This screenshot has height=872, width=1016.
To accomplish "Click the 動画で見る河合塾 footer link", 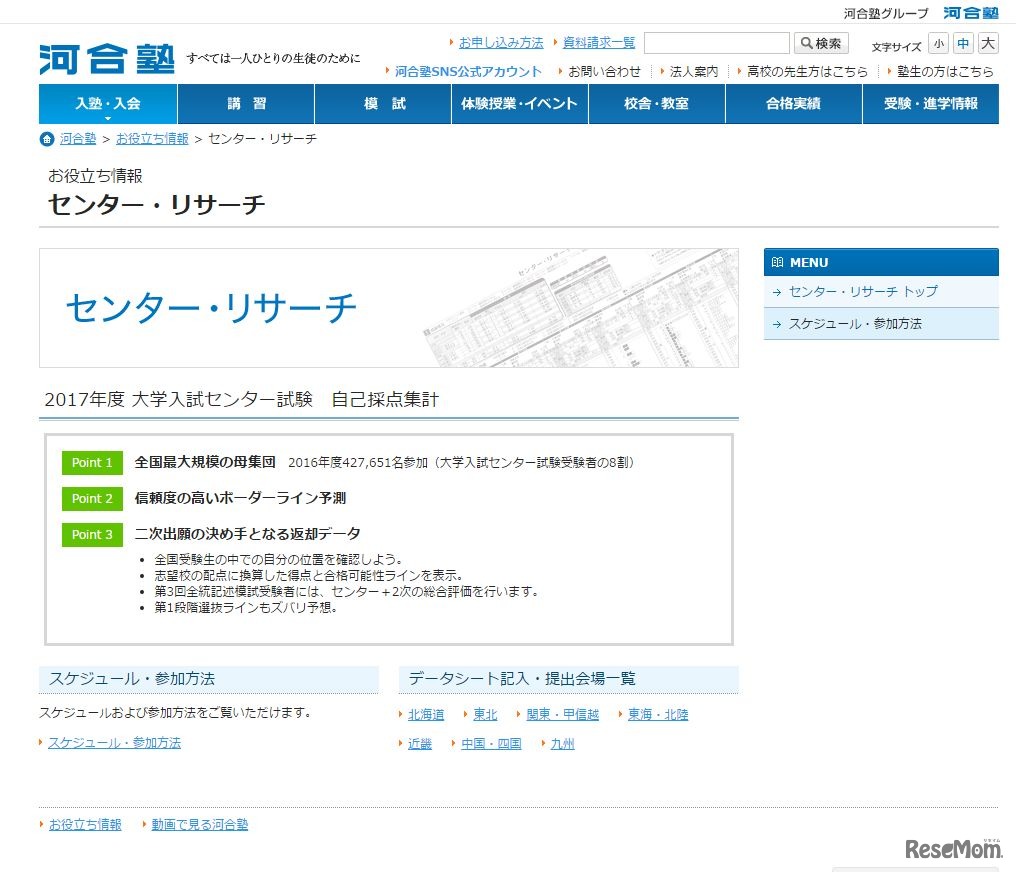I will [199, 825].
